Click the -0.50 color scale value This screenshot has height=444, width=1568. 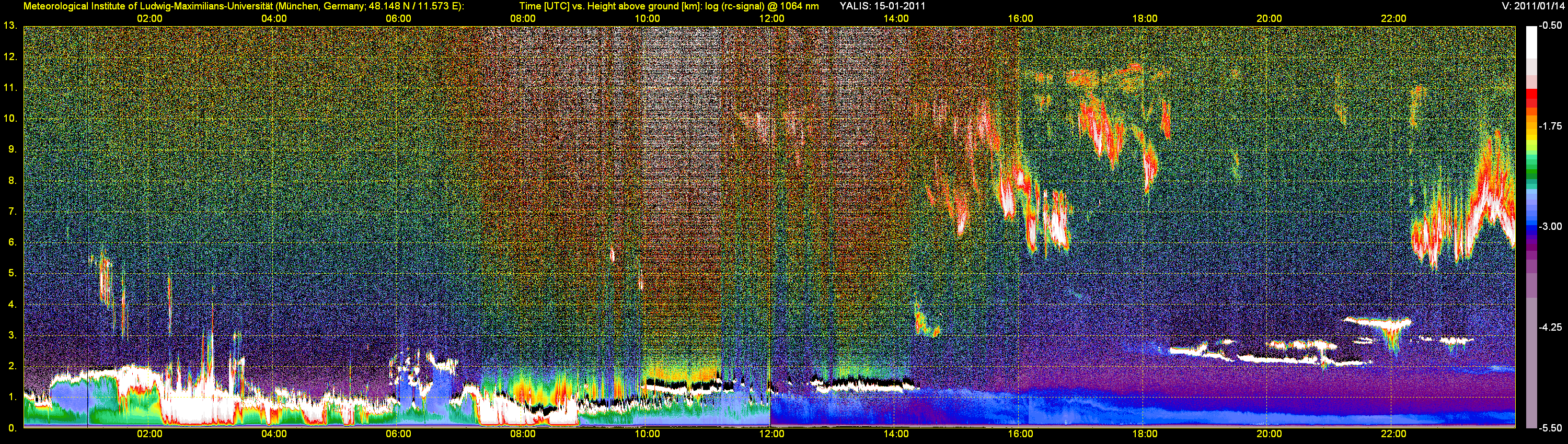click(x=1550, y=26)
